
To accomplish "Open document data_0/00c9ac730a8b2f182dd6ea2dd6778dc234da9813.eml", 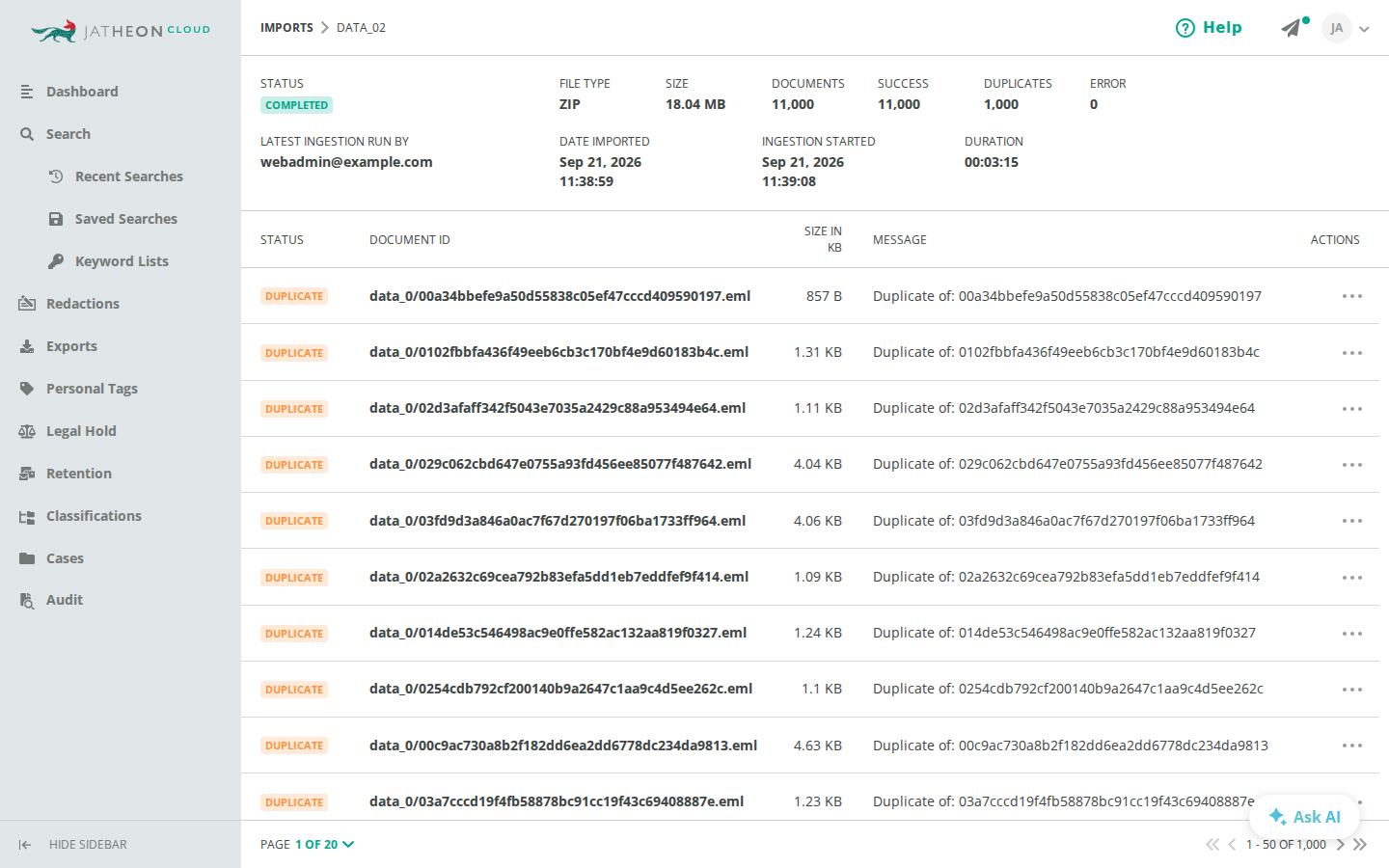I will click(x=563, y=746).
